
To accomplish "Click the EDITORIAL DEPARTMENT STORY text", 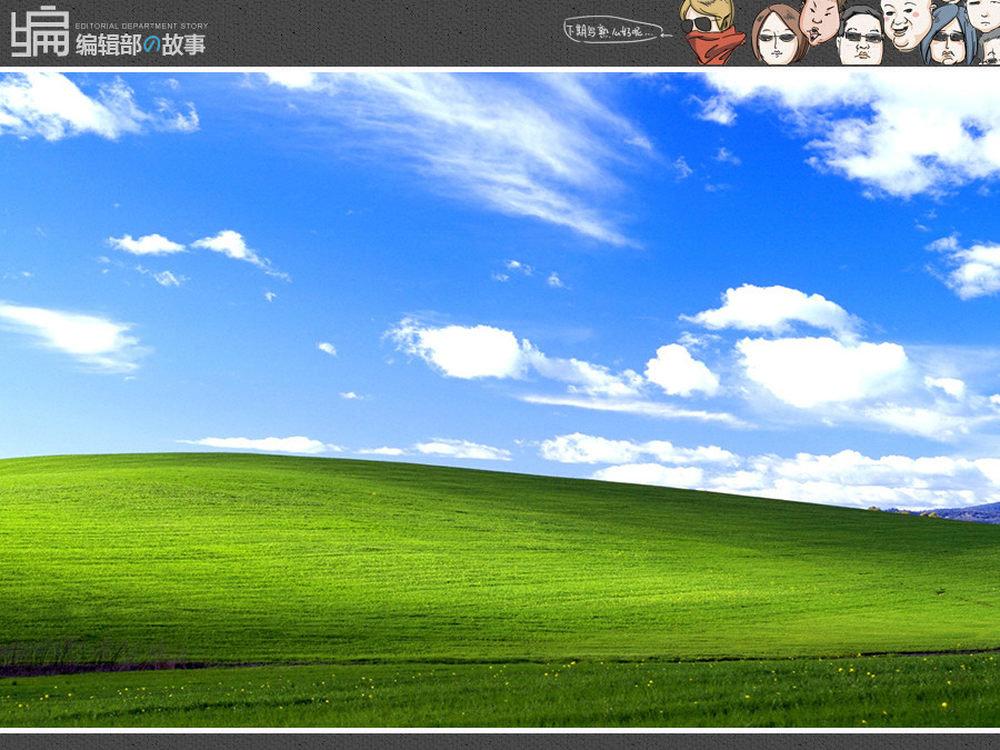I will tap(140, 25).
